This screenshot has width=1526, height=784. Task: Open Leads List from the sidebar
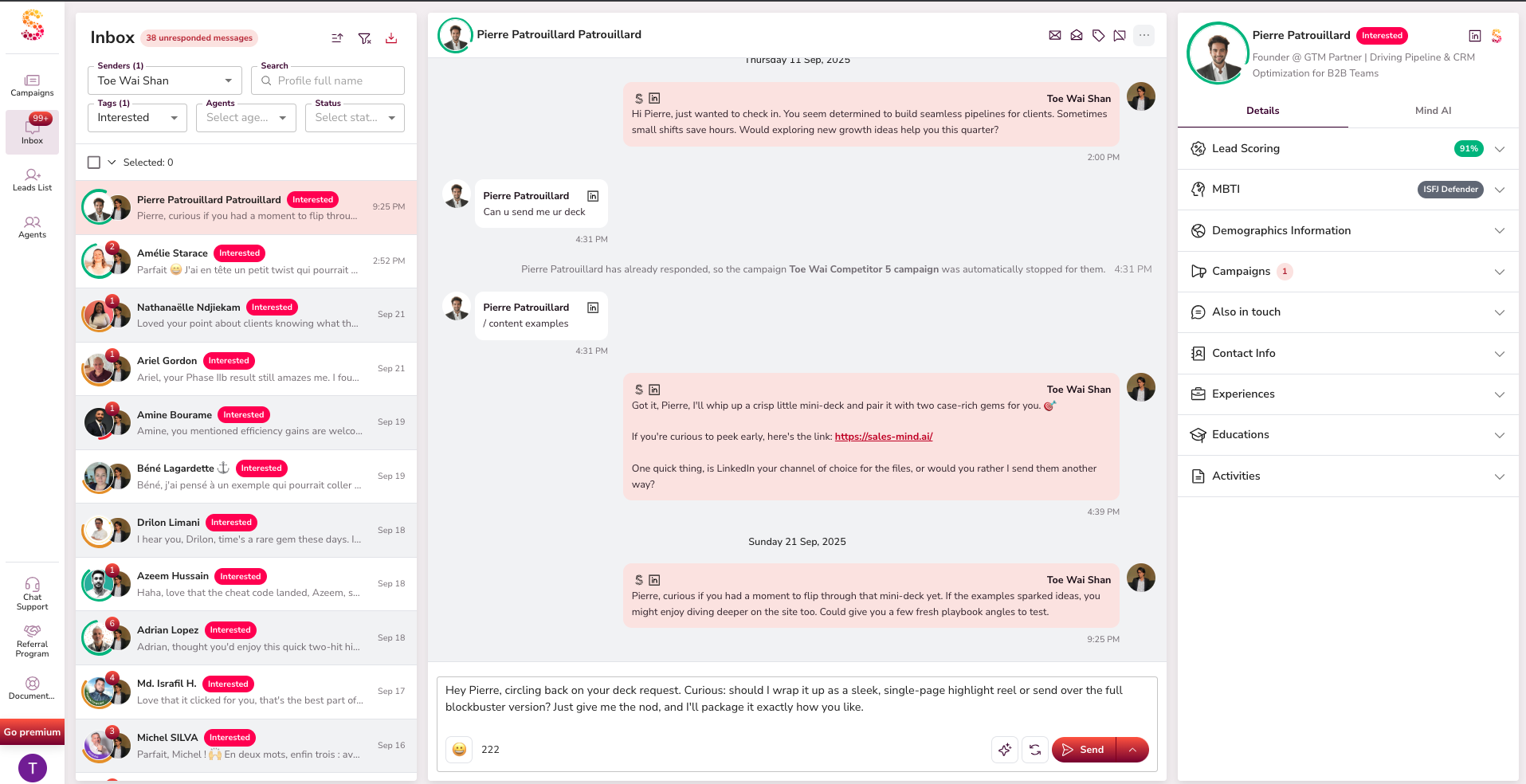[32, 180]
